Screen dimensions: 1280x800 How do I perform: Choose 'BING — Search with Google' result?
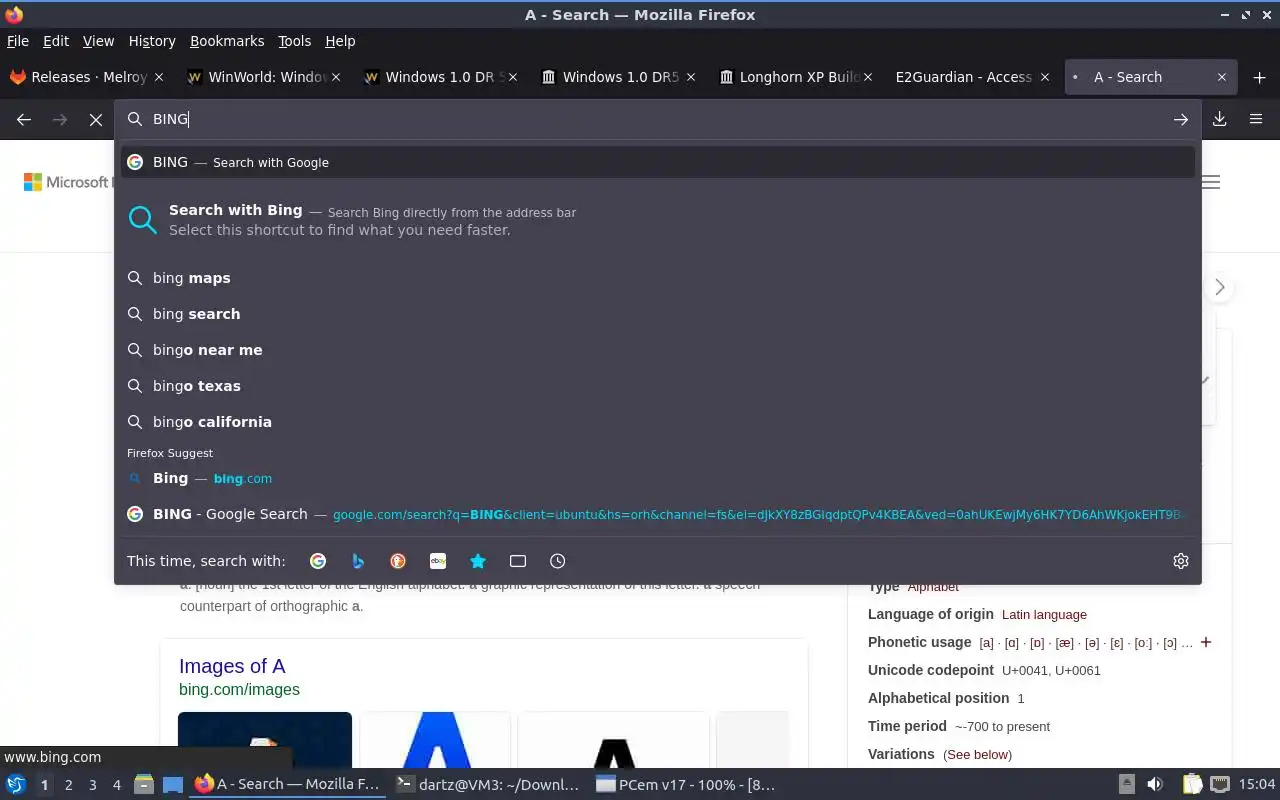click(658, 162)
